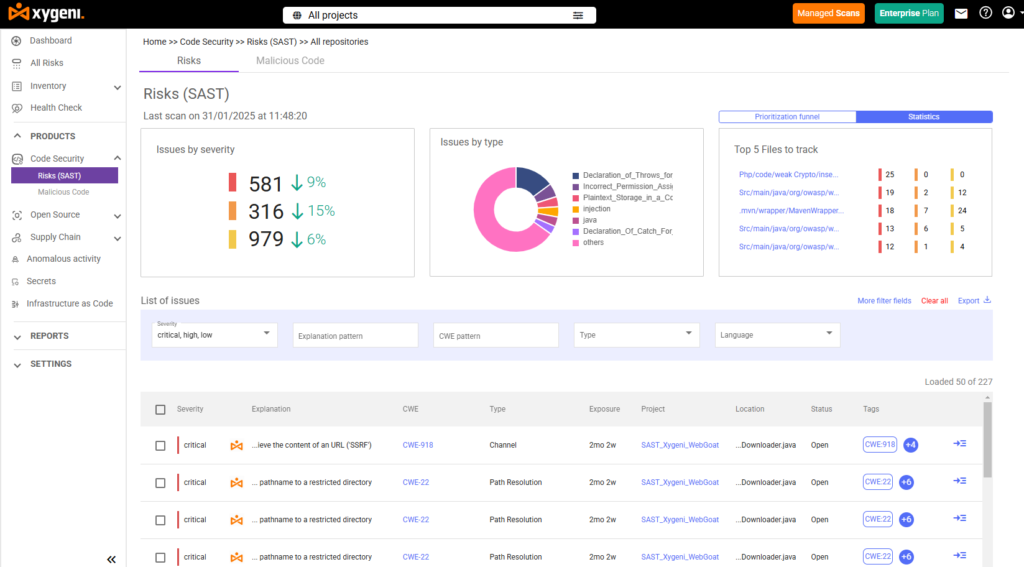Focus the Explanation pattern field

tap(355, 335)
